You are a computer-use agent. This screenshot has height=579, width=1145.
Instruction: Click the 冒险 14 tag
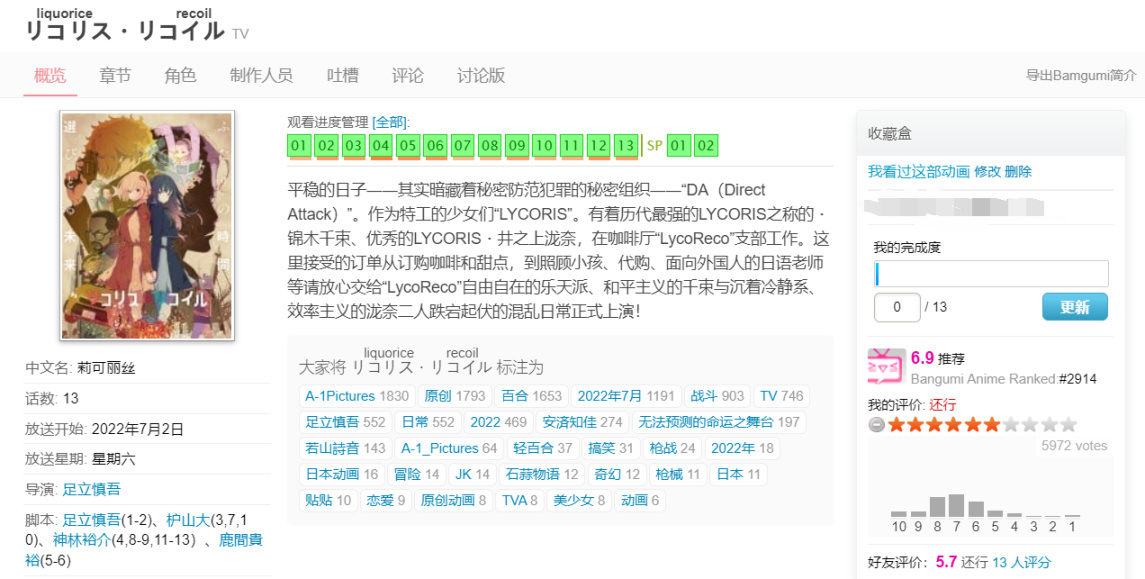(x=416, y=475)
